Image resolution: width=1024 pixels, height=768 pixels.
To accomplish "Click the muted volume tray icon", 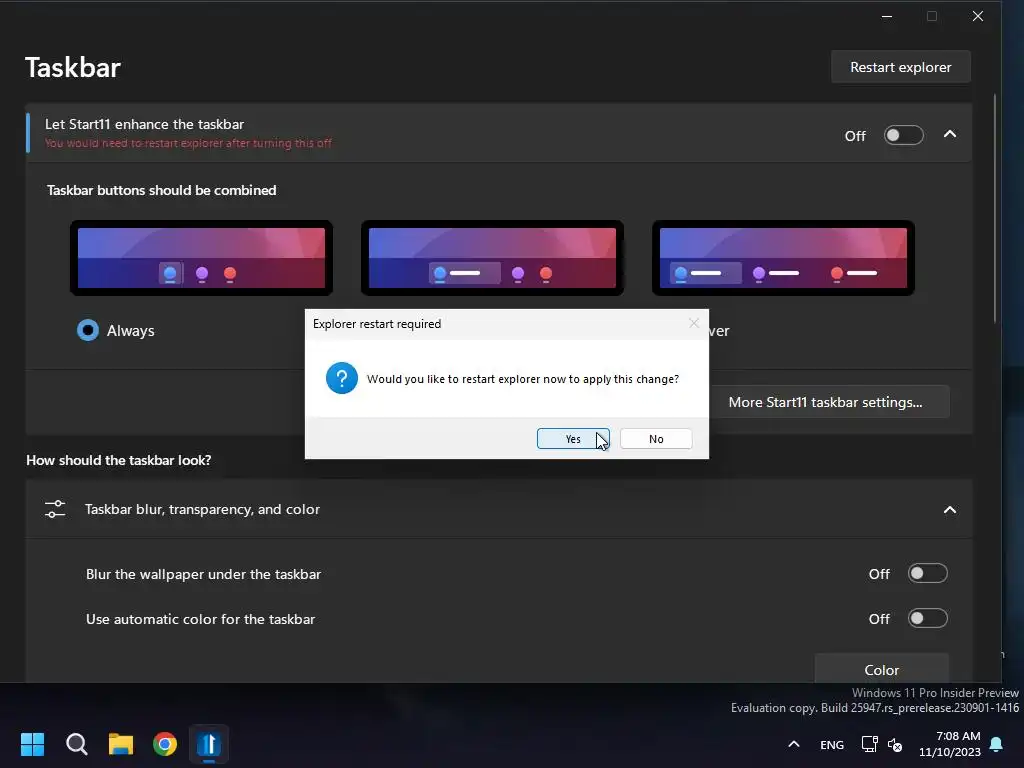I will click(895, 744).
